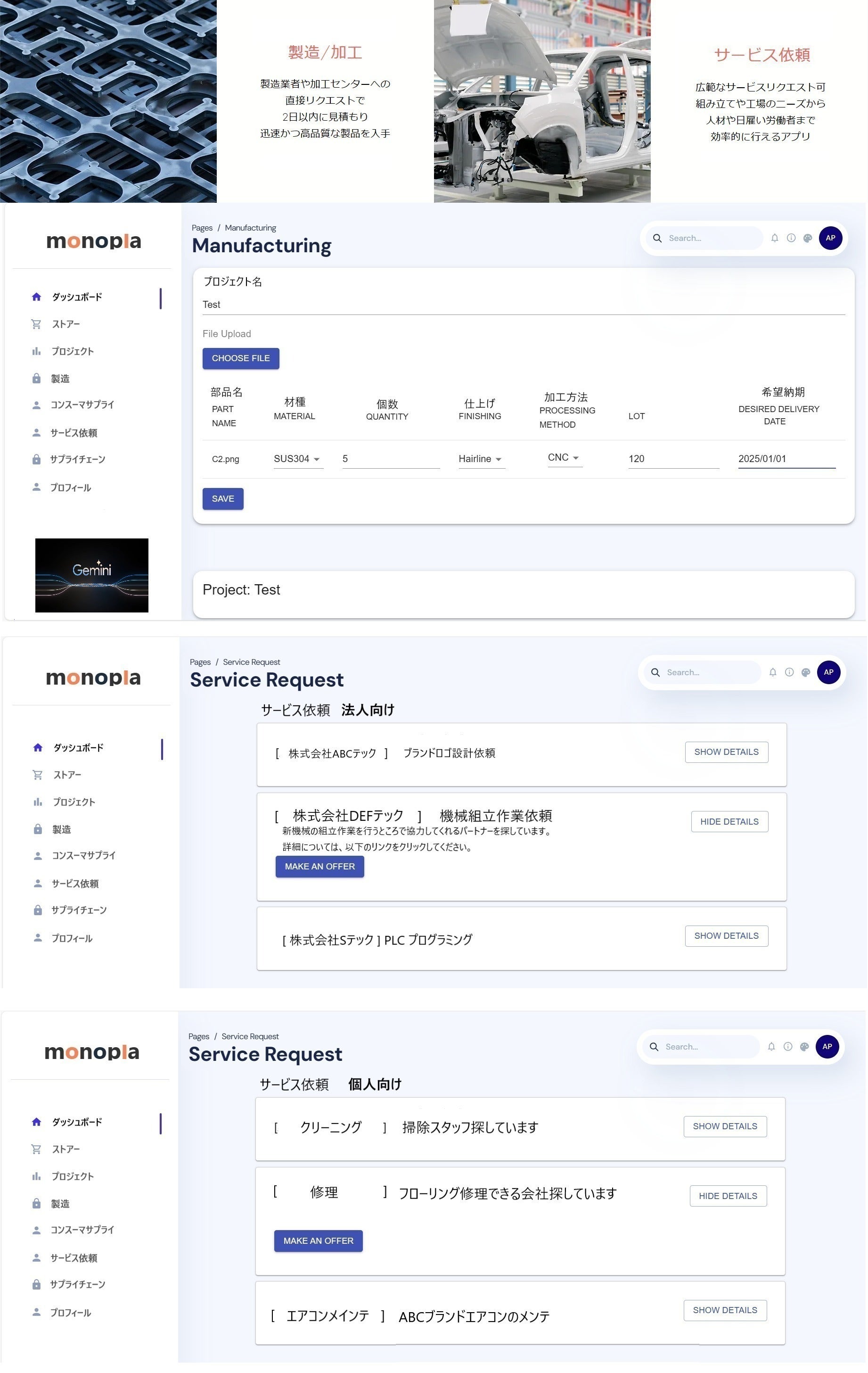Click the 製造 lock icon in the Manufacturing sidebar

(x=36, y=379)
